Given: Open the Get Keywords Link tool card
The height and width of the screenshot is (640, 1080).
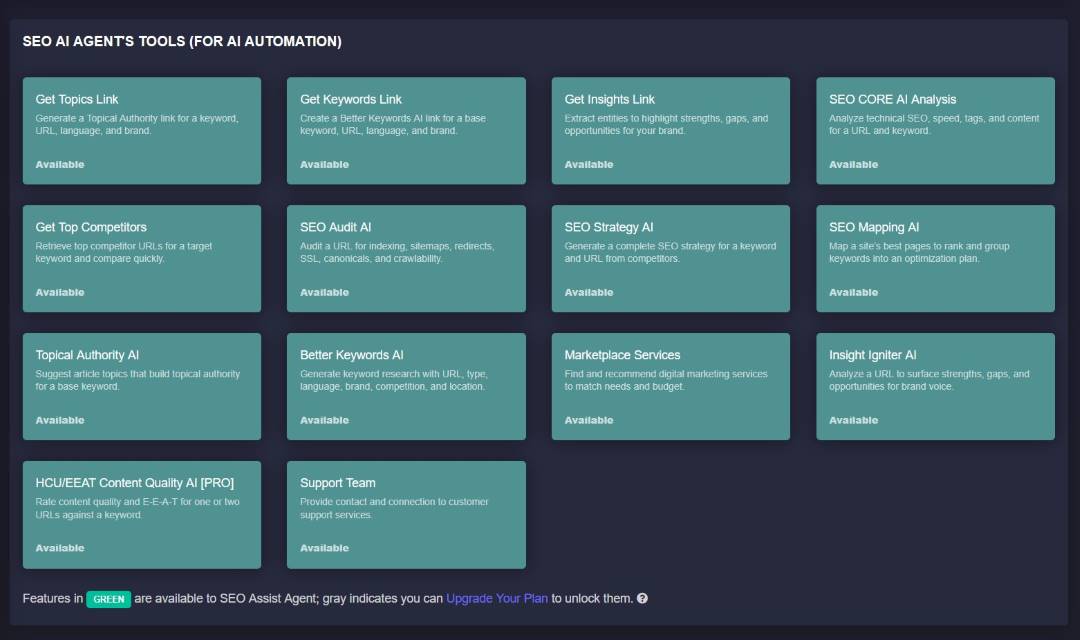Looking at the screenshot, I should click(406, 130).
